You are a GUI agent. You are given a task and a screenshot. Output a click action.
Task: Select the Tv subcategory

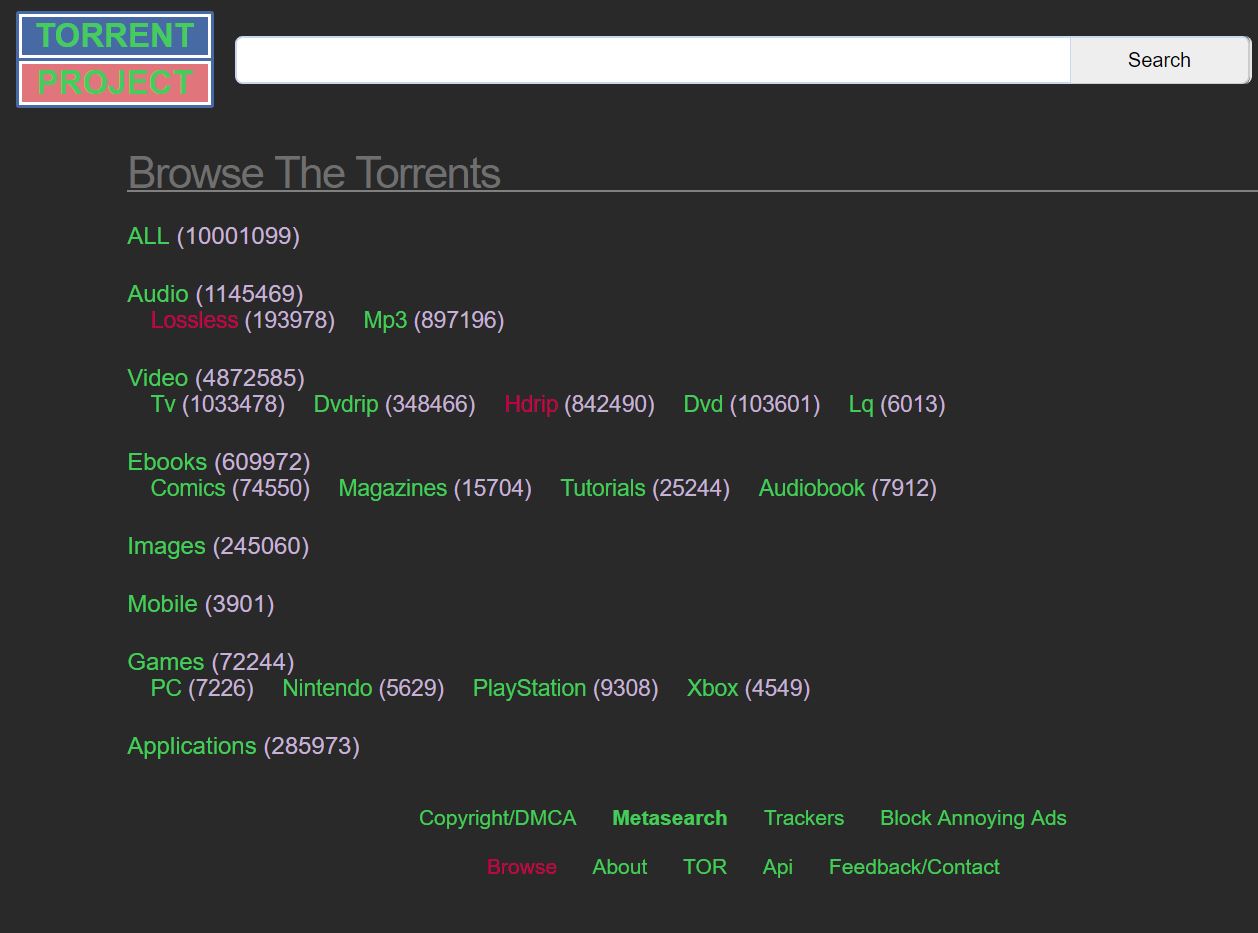pos(162,404)
